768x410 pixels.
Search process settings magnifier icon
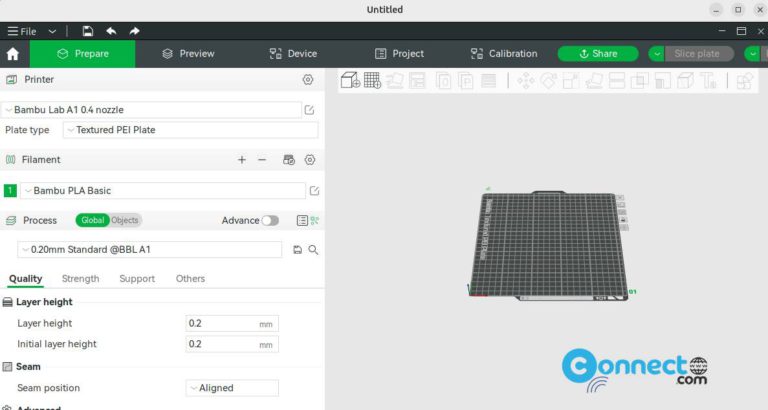point(313,250)
